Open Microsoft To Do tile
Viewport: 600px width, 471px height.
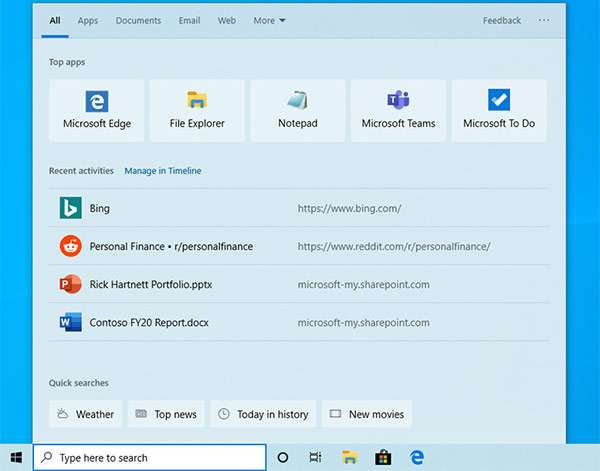(499, 110)
